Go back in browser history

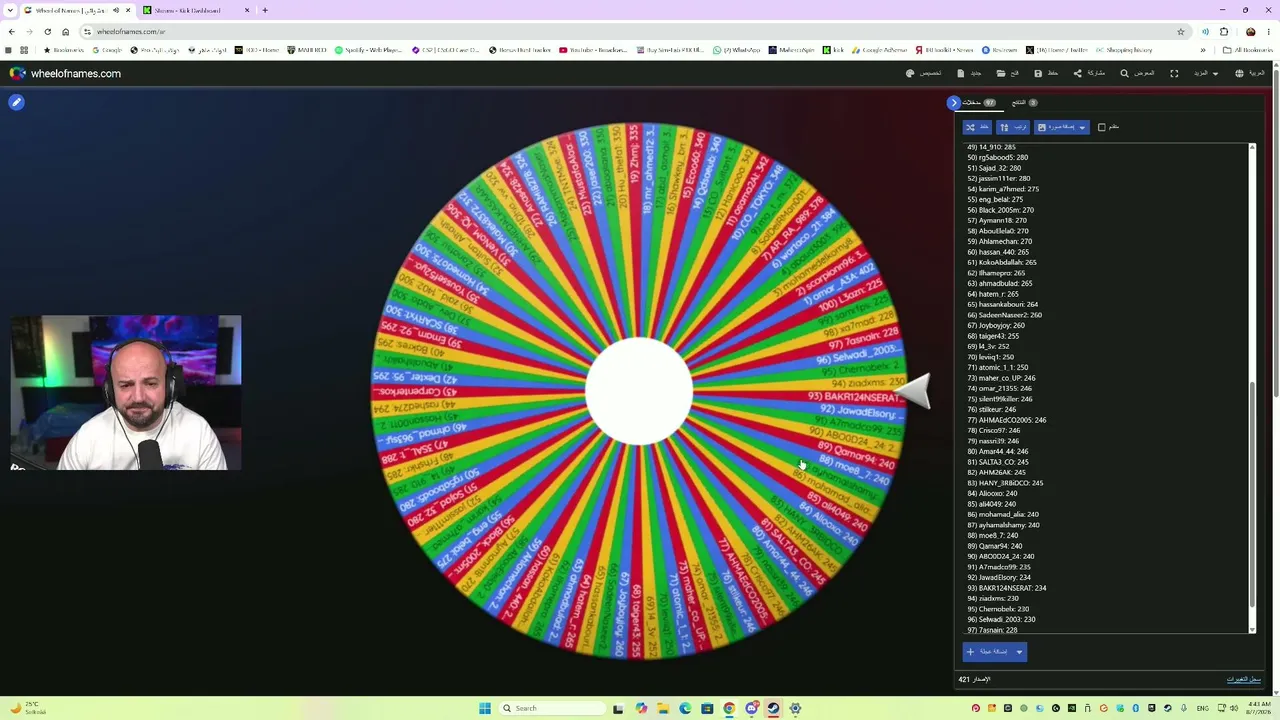click(x=11, y=31)
